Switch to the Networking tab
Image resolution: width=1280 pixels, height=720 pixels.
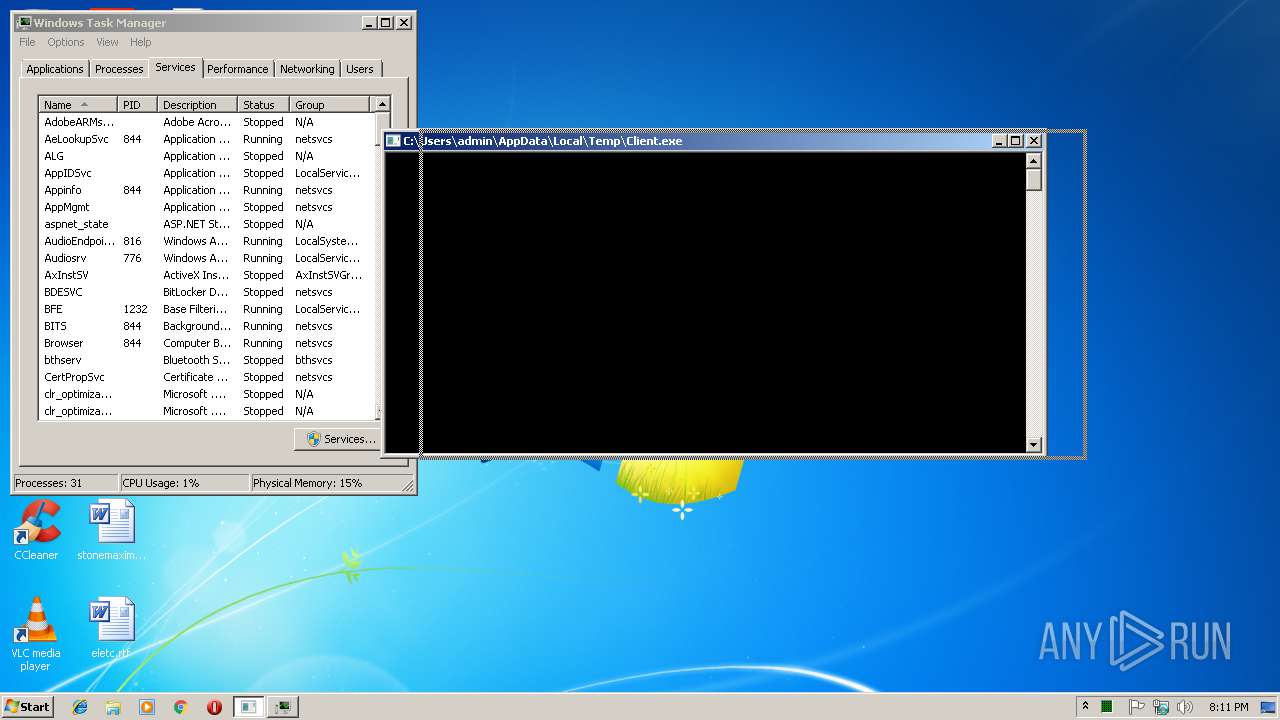(307, 69)
